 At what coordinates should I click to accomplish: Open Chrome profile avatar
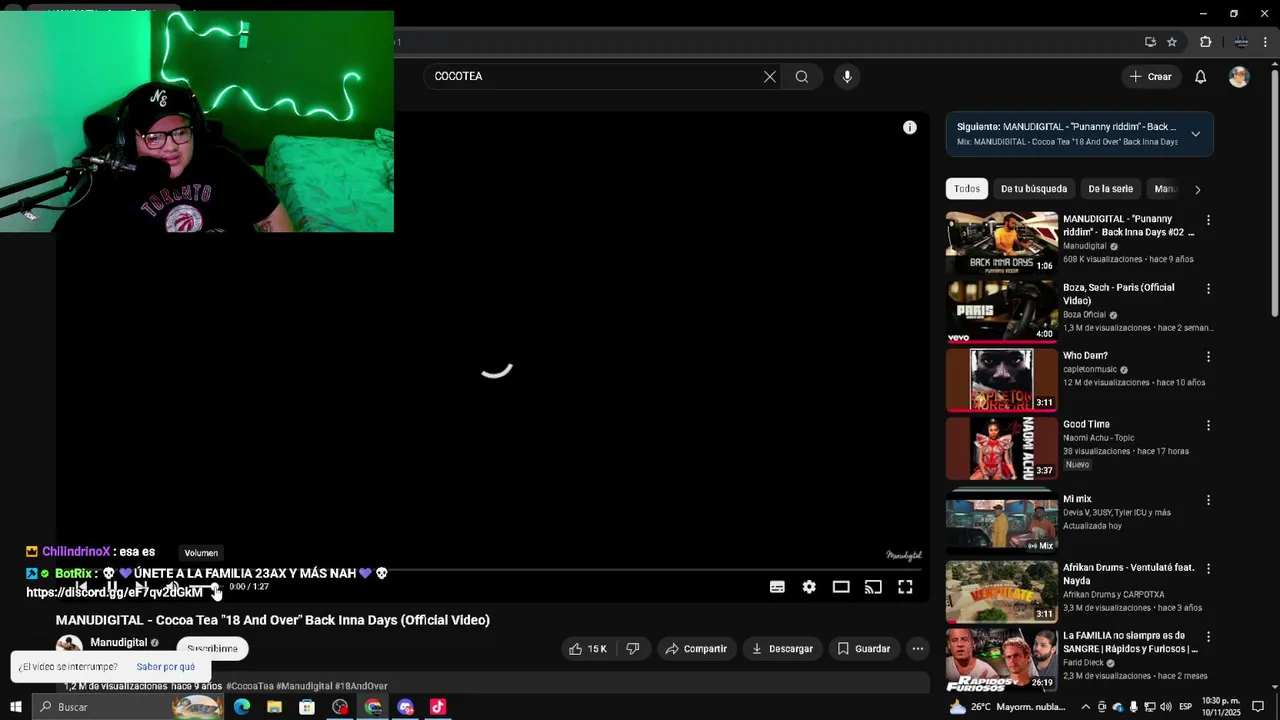click(1241, 42)
